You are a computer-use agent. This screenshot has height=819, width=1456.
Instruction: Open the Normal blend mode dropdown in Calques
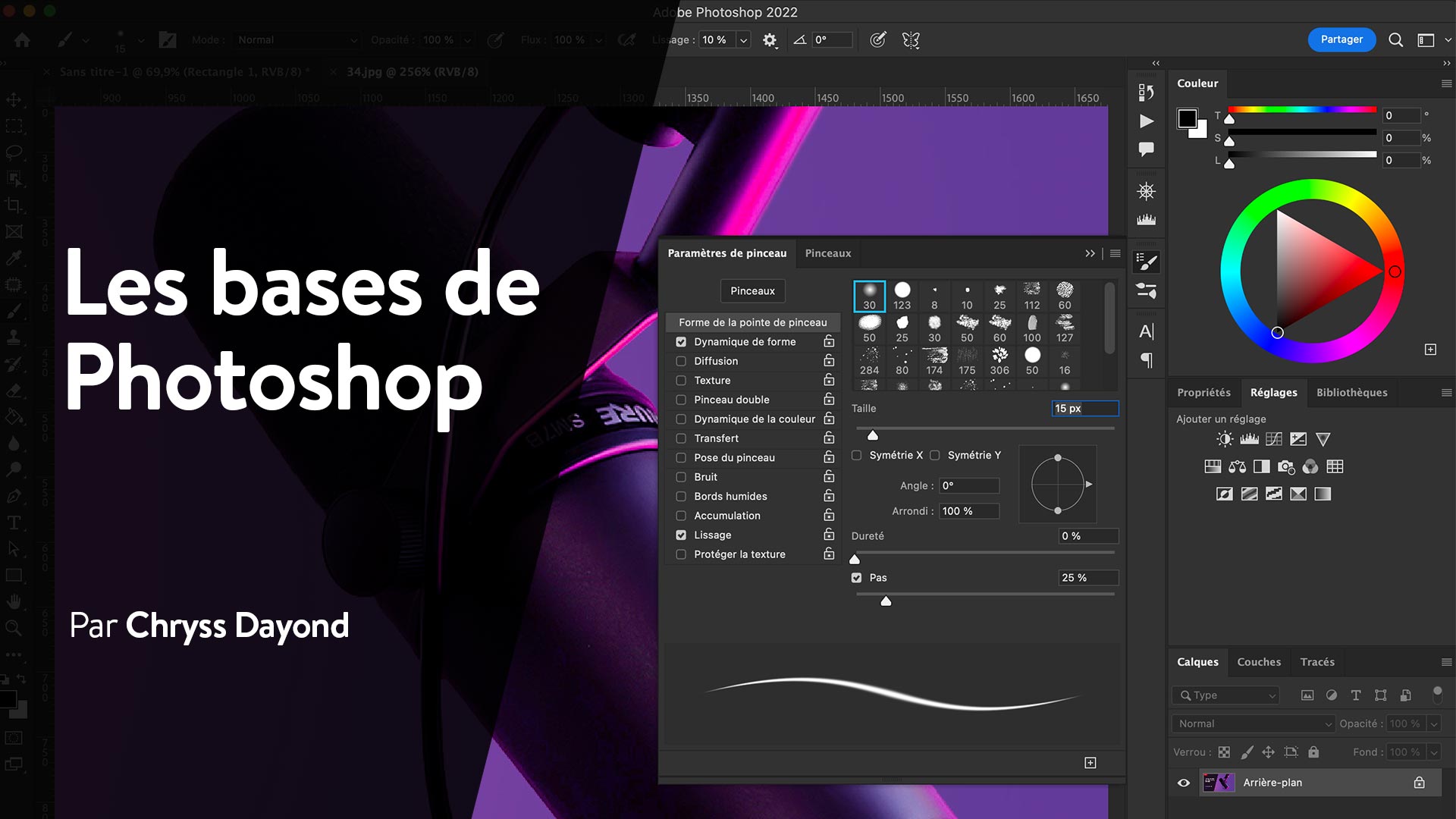pyautogui.click(x=1253, y=724)
